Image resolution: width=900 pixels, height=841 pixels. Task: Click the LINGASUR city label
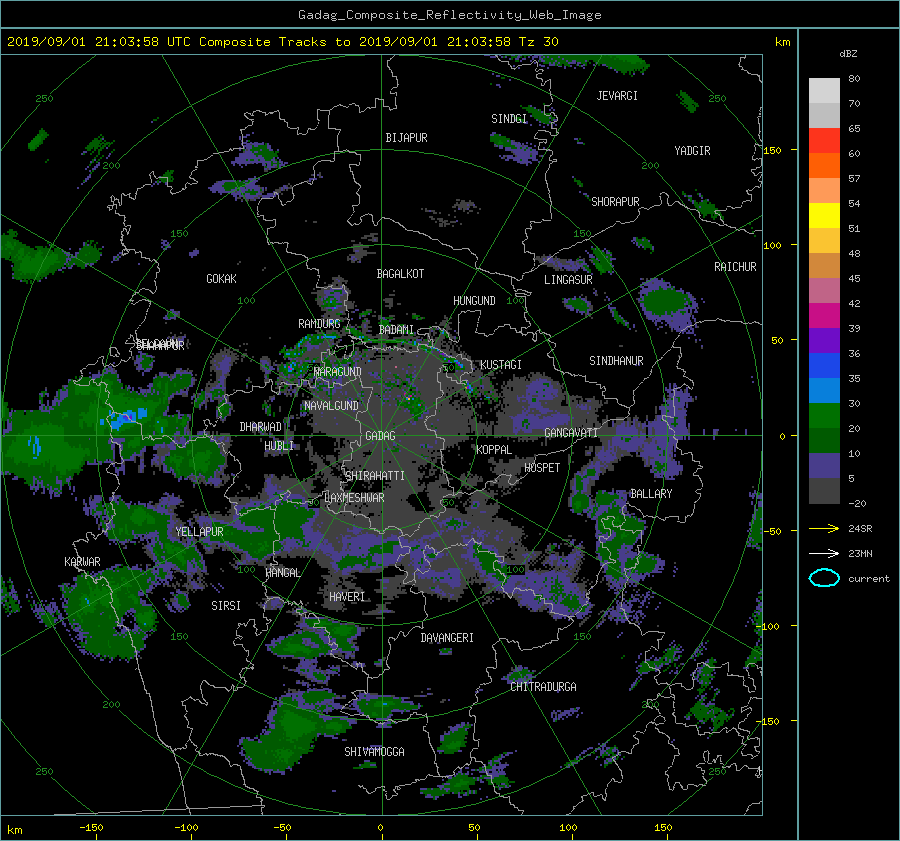coord(568,280)
